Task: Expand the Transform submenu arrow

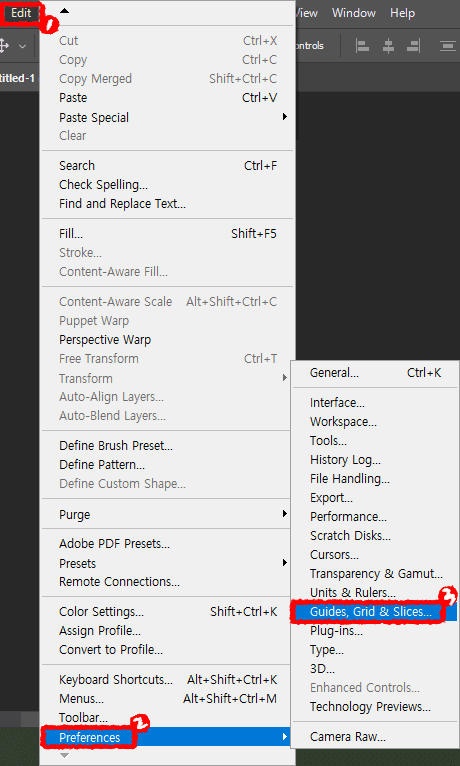Action: point(284,378)
